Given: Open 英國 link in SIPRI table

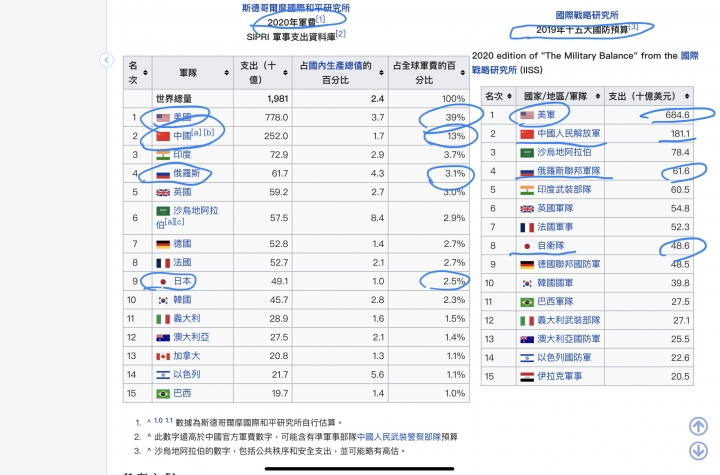Looking at the screenshot, I should pos(182,192).
